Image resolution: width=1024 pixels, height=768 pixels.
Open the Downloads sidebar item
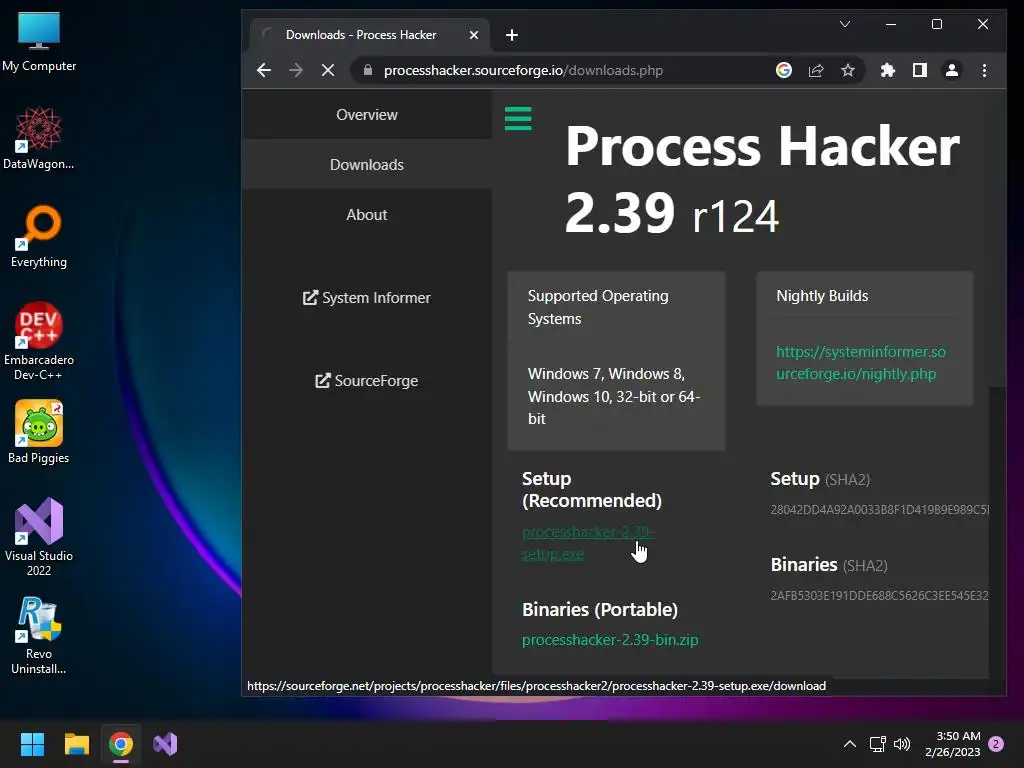point(367,165)
